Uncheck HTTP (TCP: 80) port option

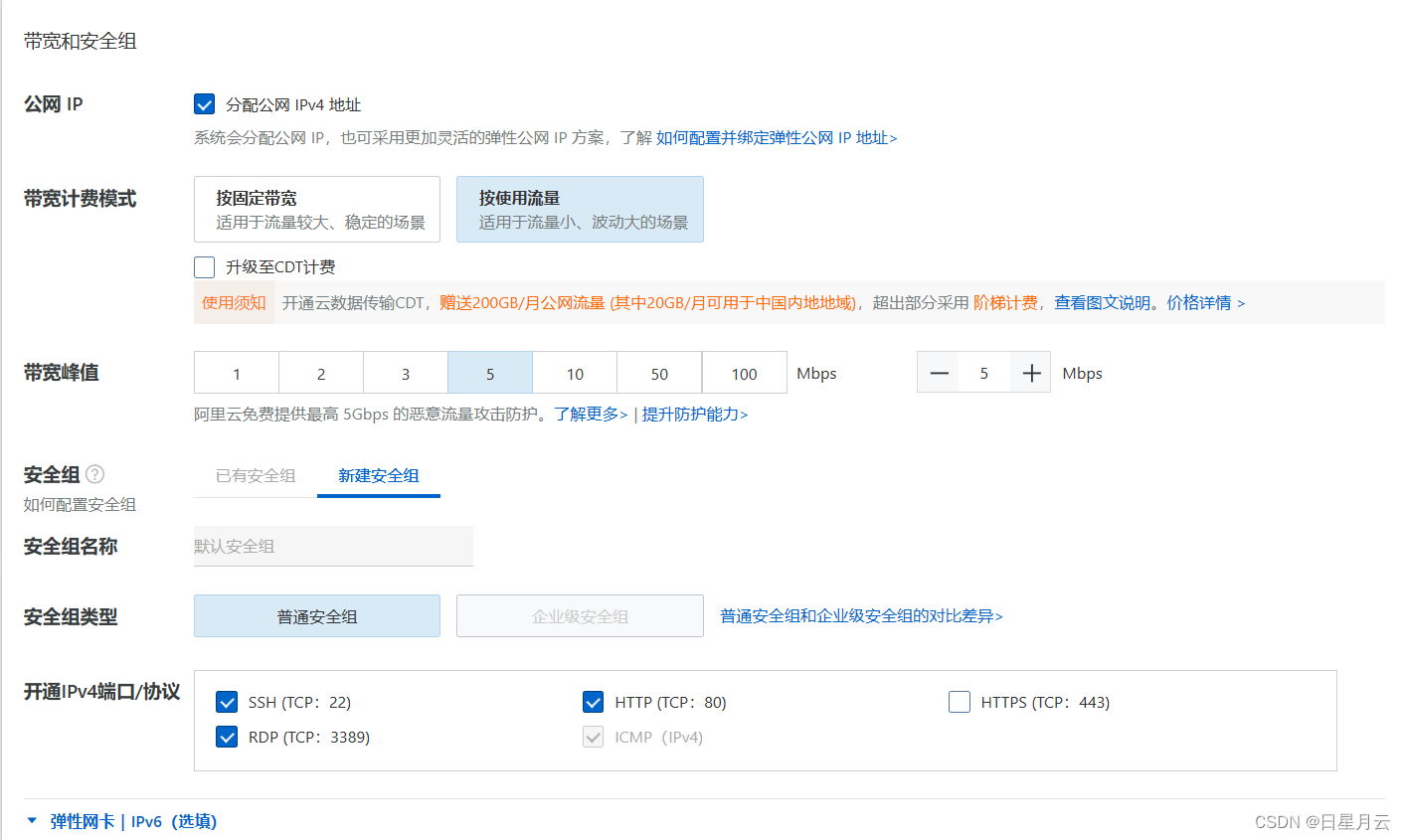coord(593,702)
